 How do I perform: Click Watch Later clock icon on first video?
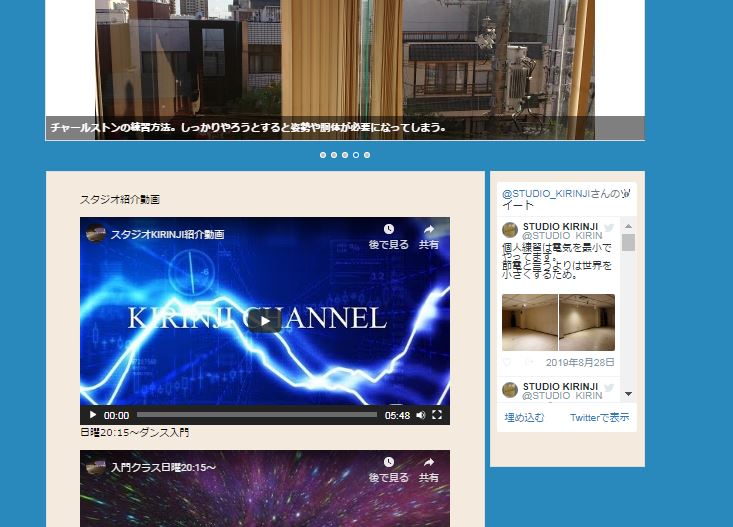point(388,230)
